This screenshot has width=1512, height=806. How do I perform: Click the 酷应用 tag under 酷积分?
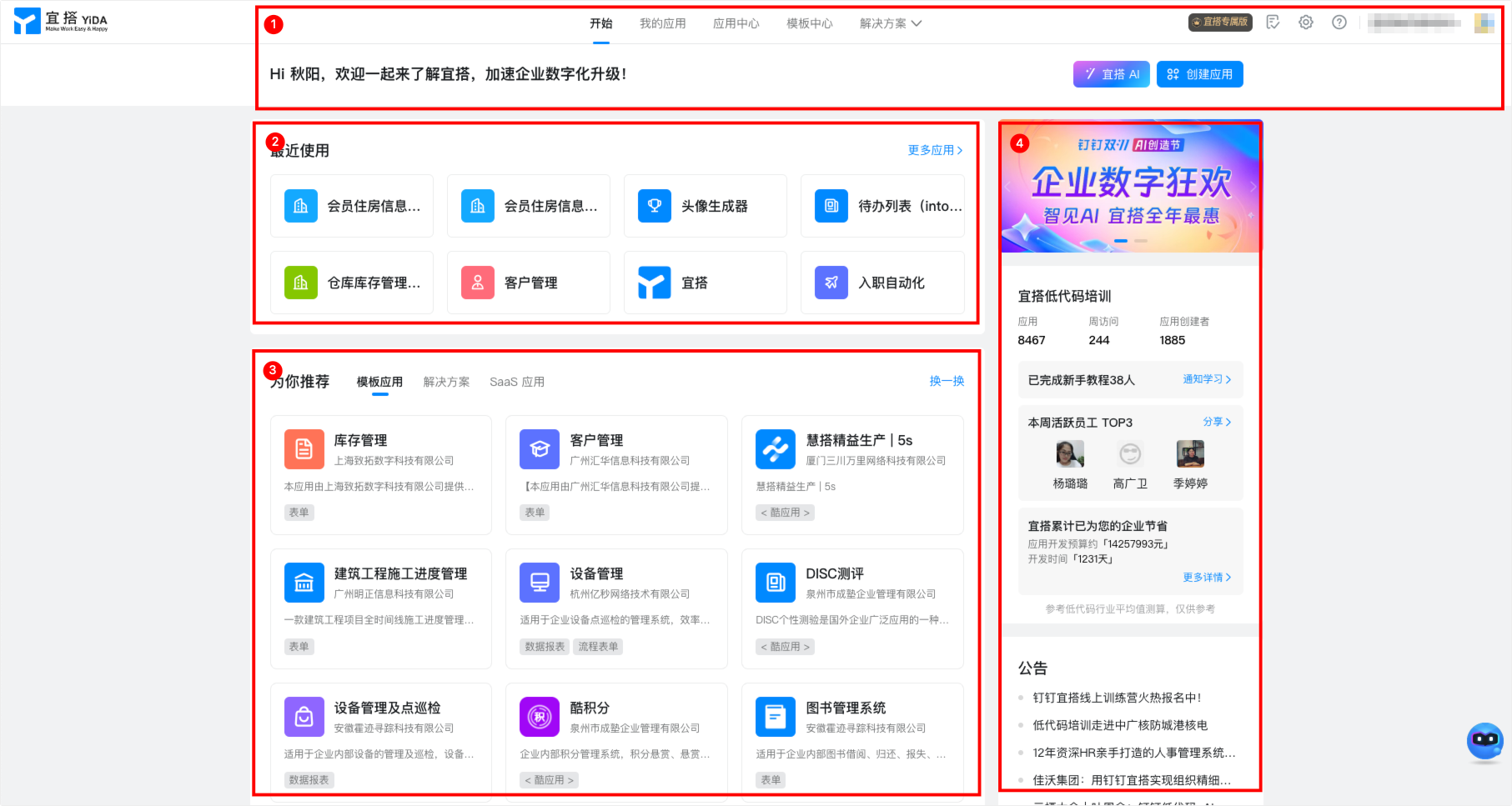click(x=549, y=780)
